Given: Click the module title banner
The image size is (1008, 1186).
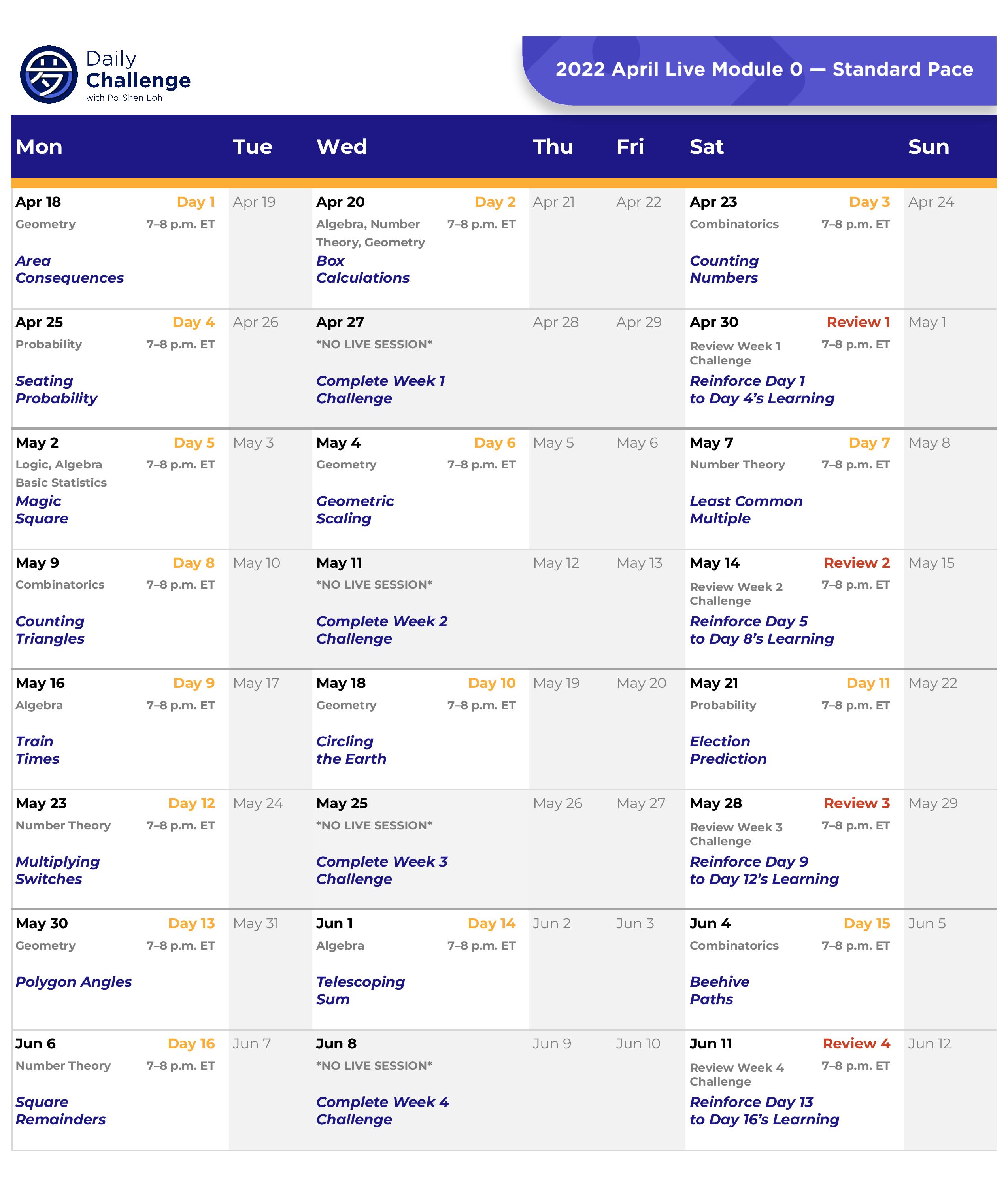Looking at the screenshot, I should [x=763, y=70].
